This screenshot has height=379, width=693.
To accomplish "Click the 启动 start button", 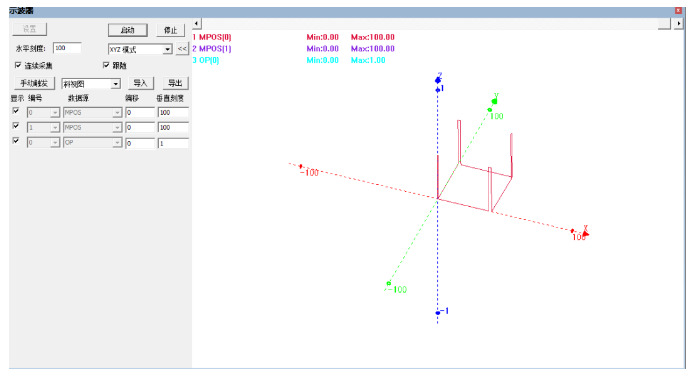I will [x=128, y=30].
